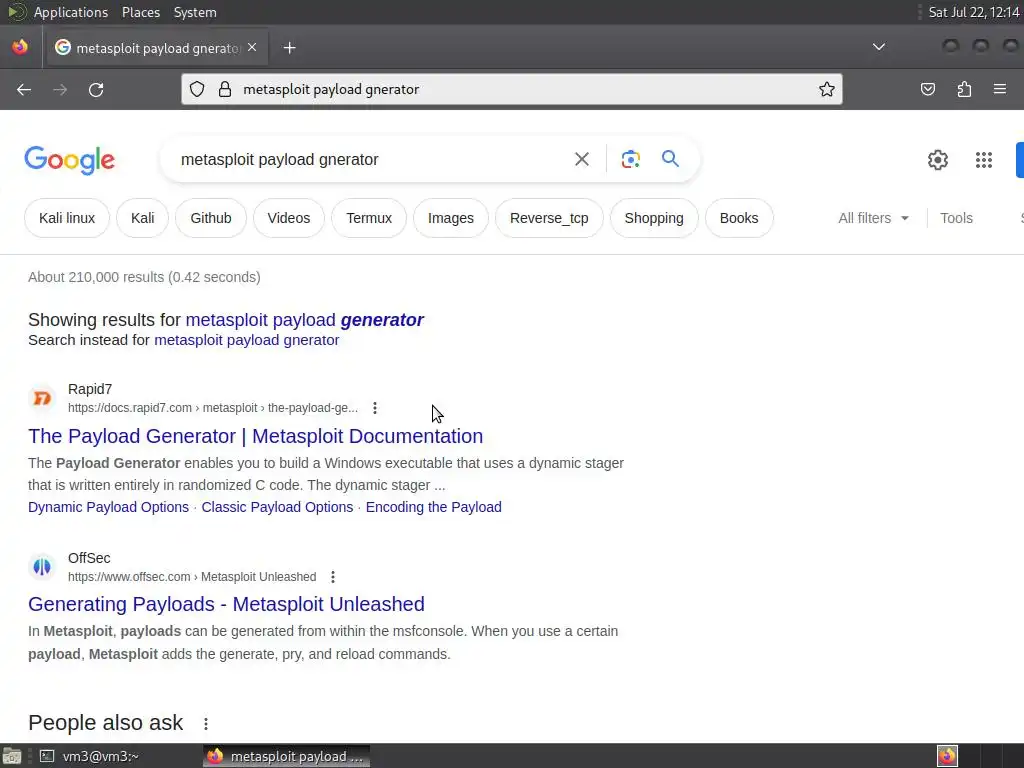Click the clock showing Sat Jul 22
Viewport: 1024px width, 768px height.
[974, 12]
